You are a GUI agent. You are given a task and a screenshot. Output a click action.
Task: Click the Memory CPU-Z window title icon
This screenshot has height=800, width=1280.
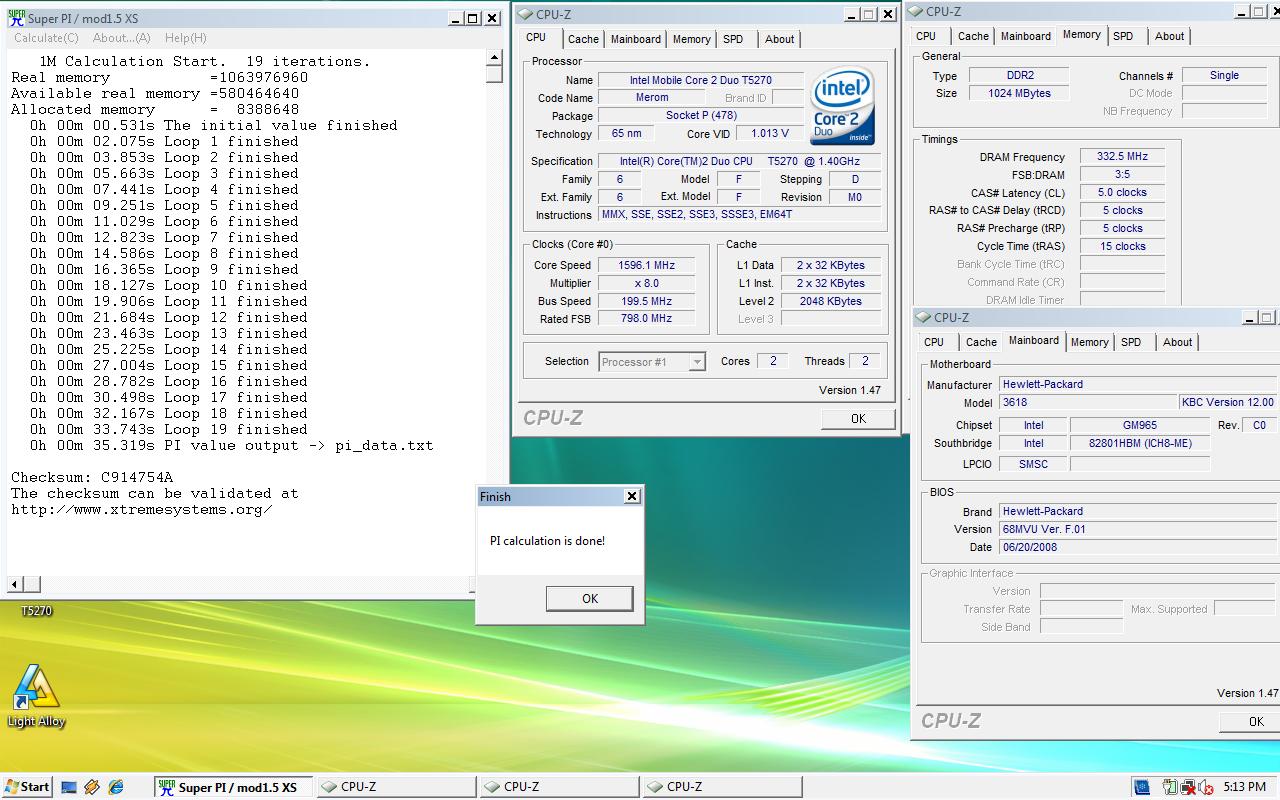[x=915, y=11]
